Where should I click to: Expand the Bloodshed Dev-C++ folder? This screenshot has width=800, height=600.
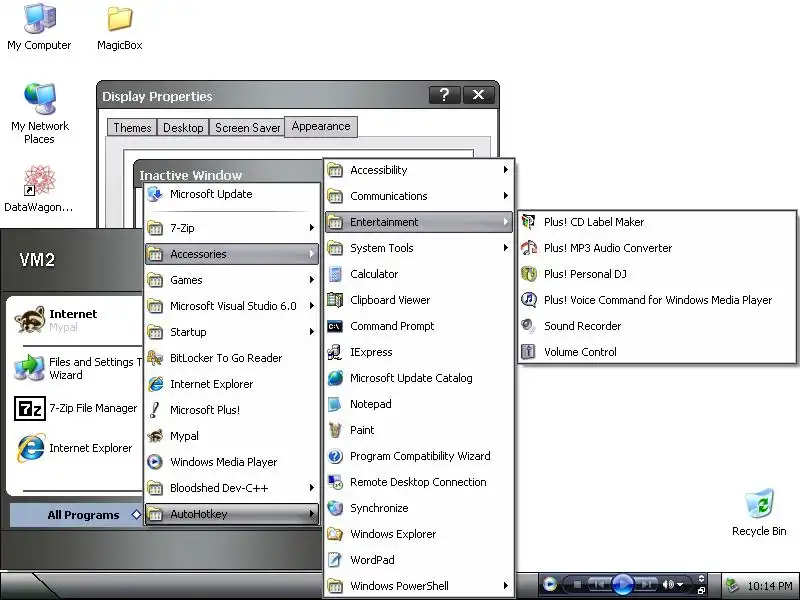click(x=232, y=488)
